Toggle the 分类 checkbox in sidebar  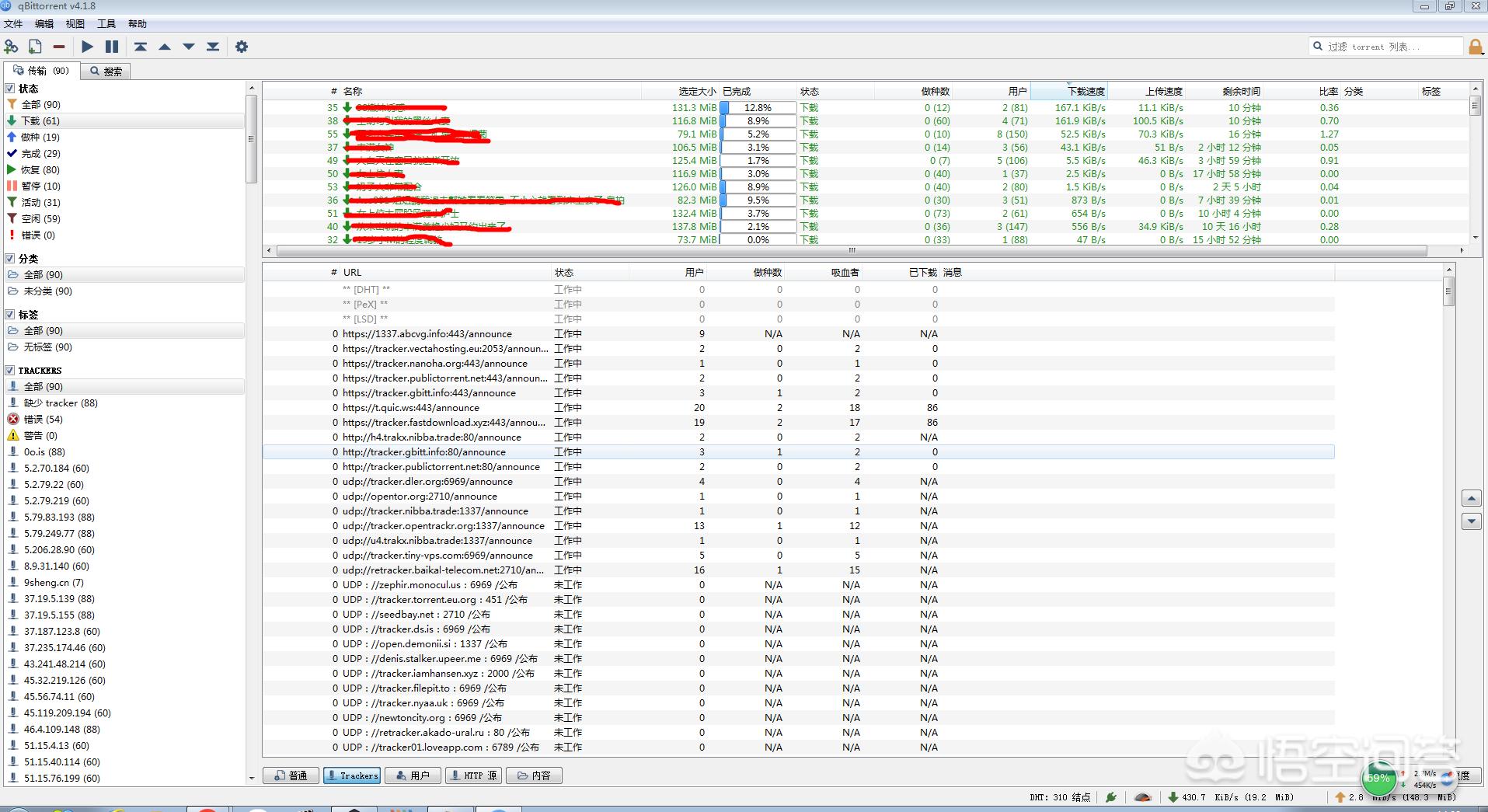pos(10,258)
